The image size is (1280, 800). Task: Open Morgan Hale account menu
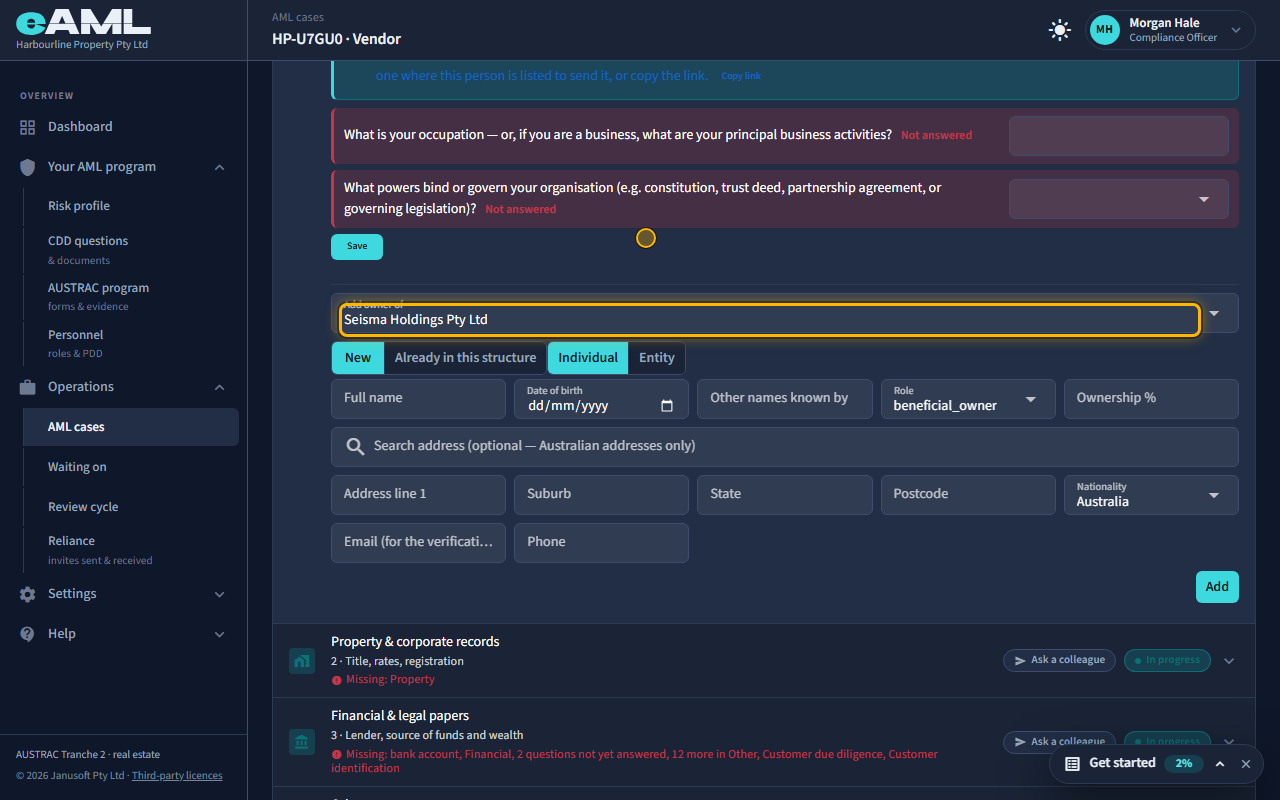pyautogui.click(x=1171, y=30)
